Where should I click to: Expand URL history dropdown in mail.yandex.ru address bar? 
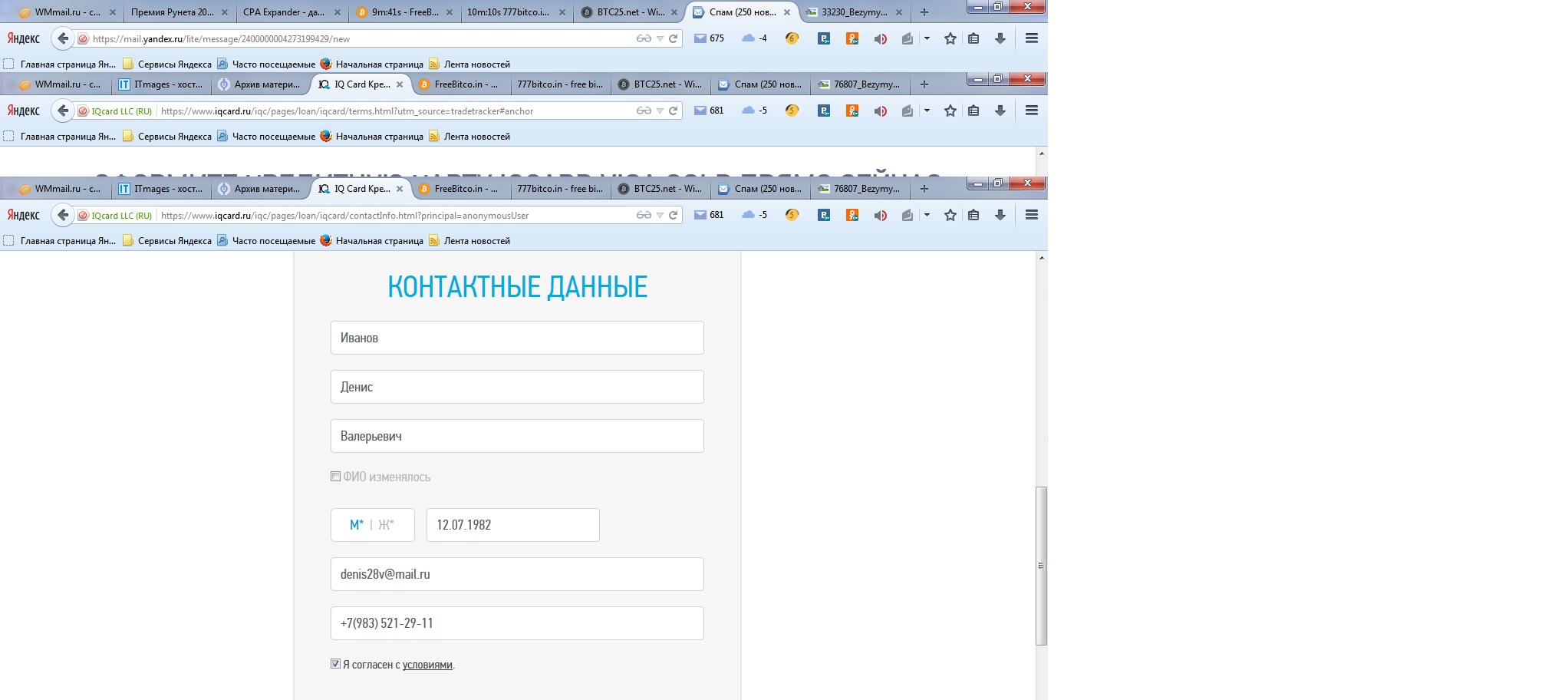click(660, 38)
